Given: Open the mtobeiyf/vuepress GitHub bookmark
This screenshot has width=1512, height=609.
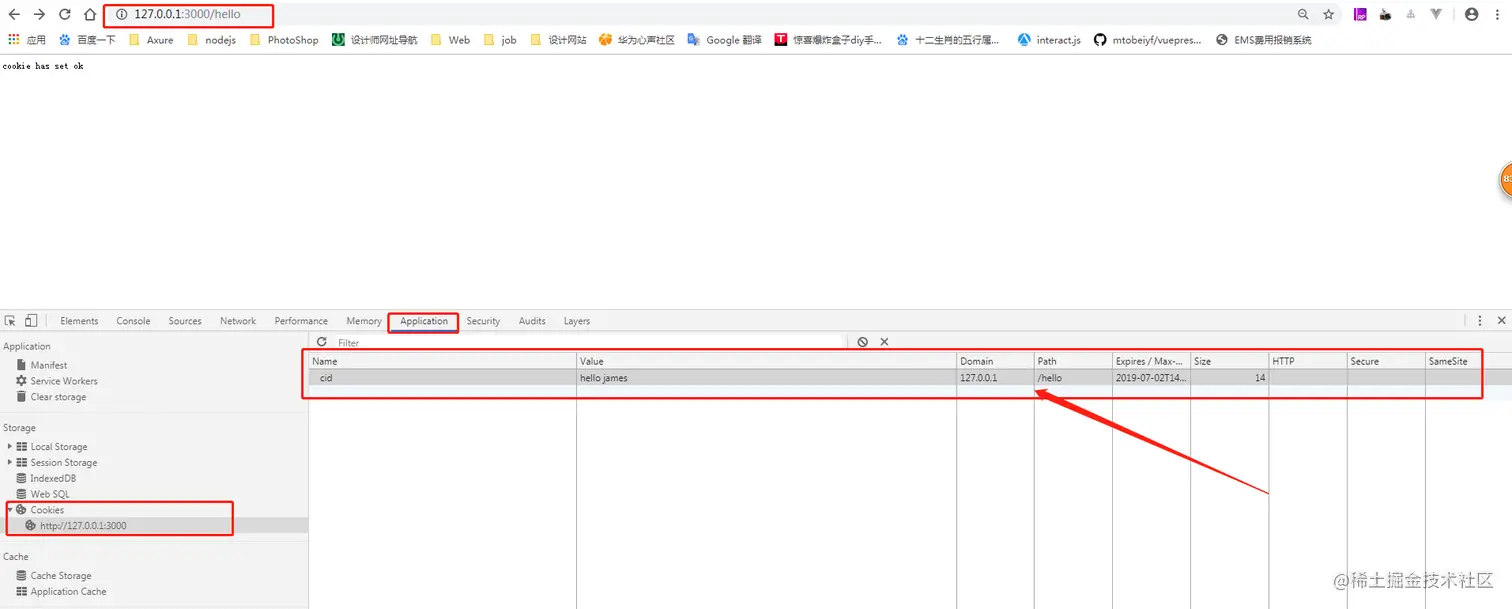Looking at the screenshot, I should (x=1148, y=40).
